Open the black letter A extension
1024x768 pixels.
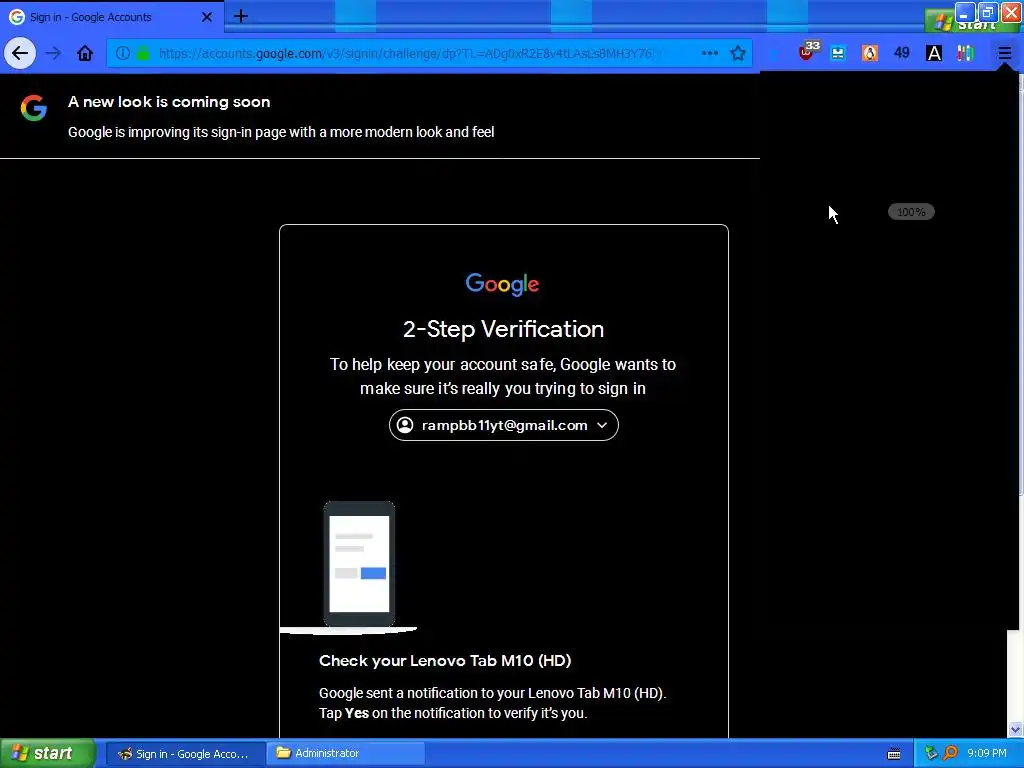click(934, 53)
